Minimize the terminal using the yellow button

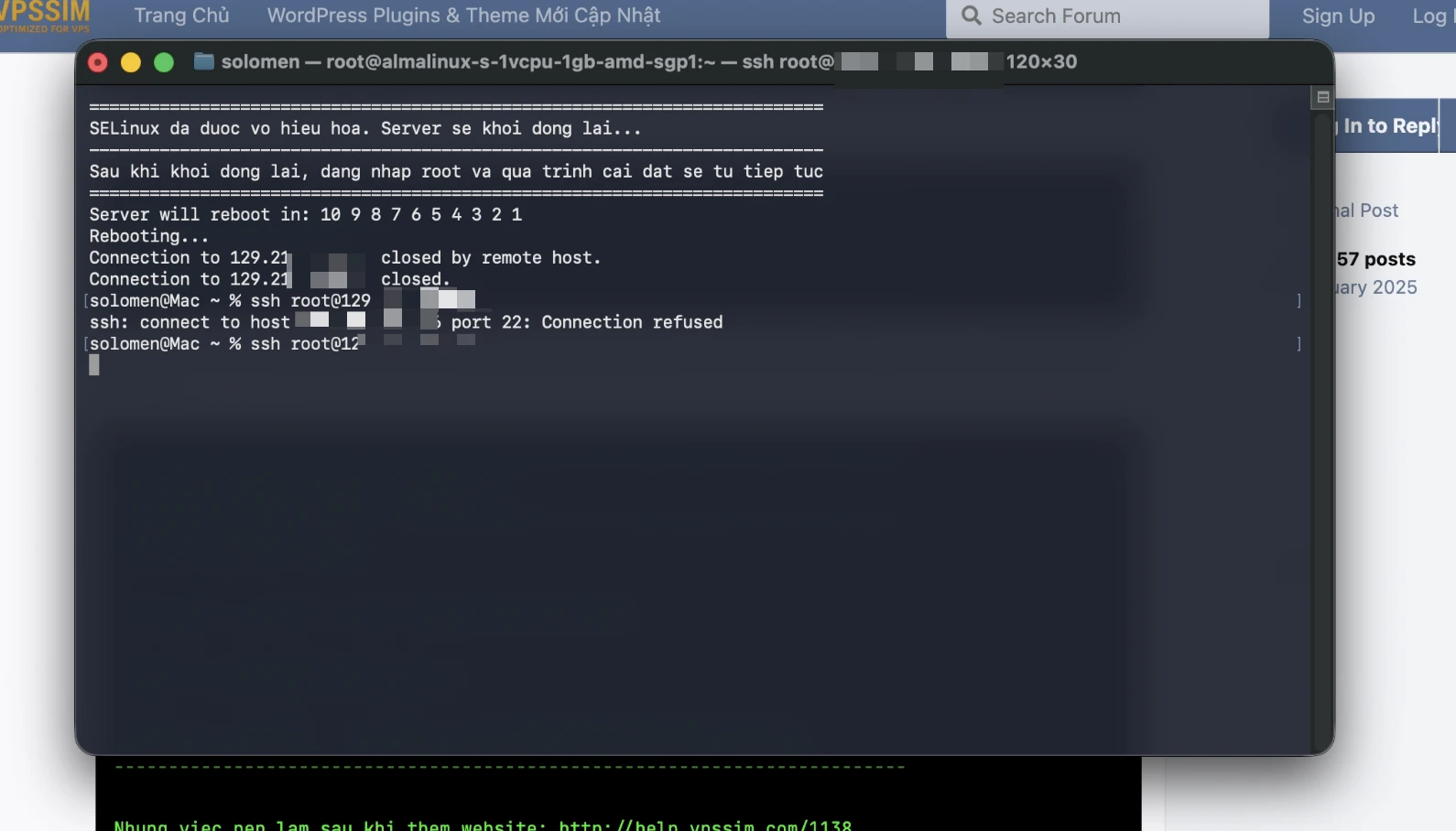[x=131, y=62]
